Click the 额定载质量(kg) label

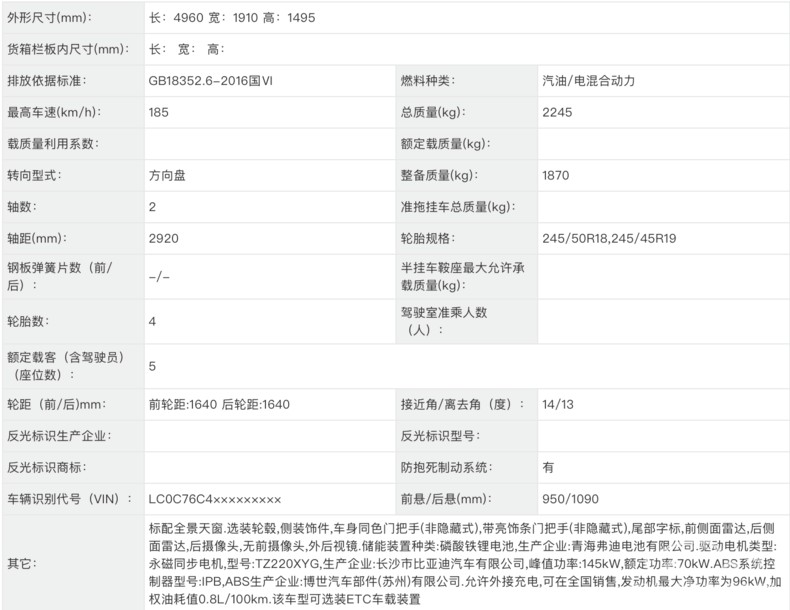click(x=445, y=144)
